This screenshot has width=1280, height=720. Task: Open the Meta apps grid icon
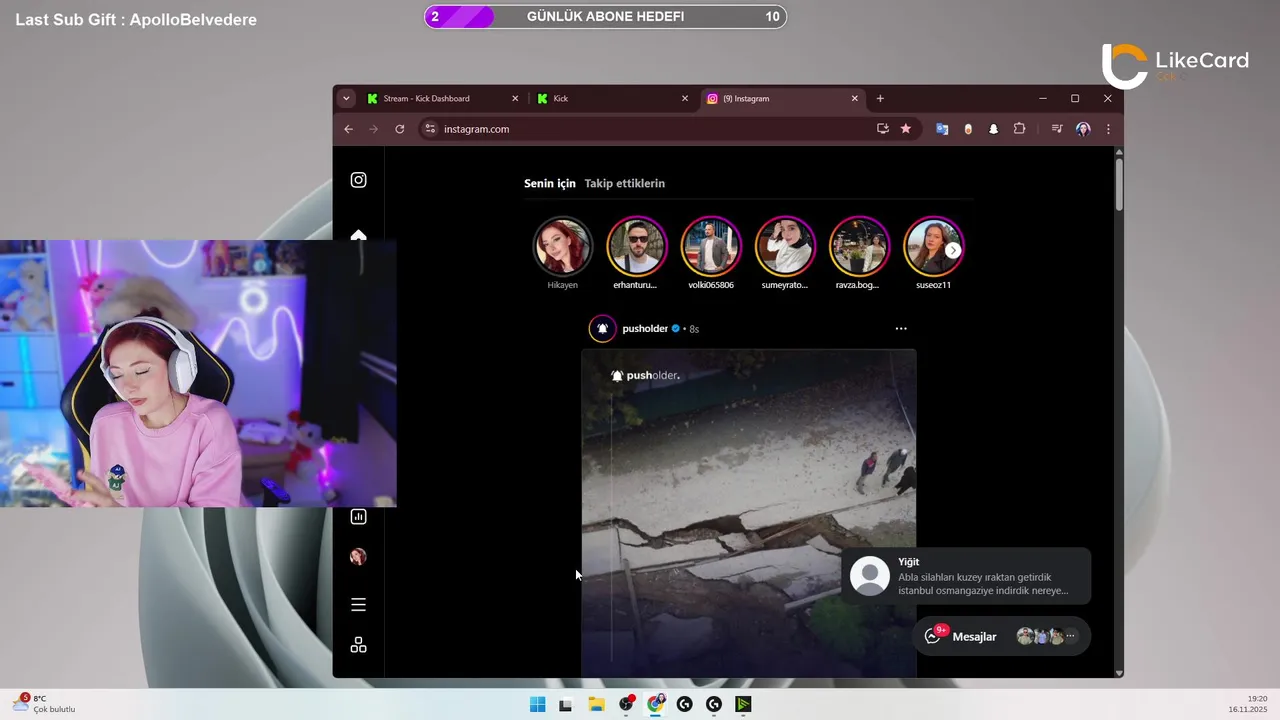pyautogui.click(x=358, y=645)
